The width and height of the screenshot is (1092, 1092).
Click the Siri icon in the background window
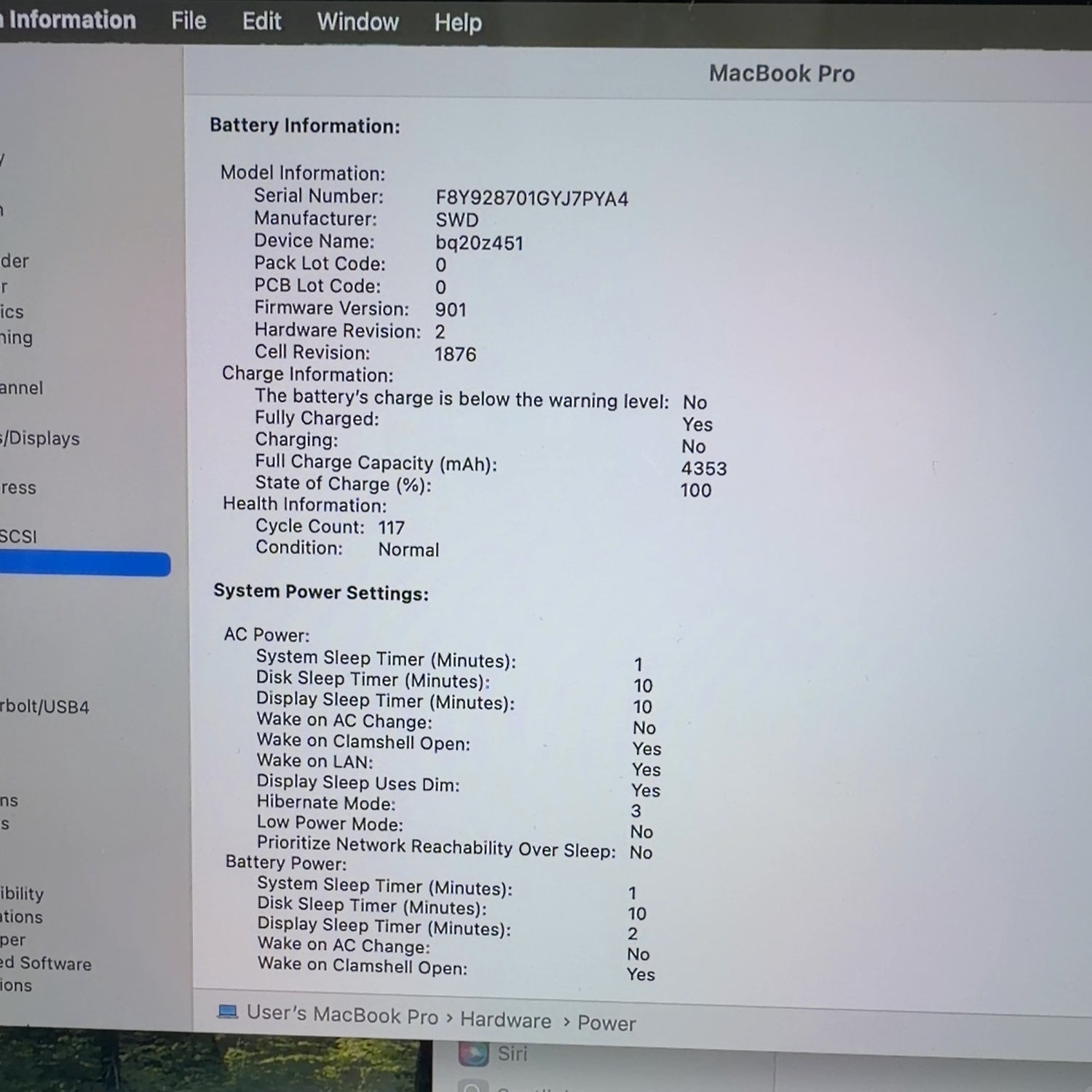tap(472, 1053)
